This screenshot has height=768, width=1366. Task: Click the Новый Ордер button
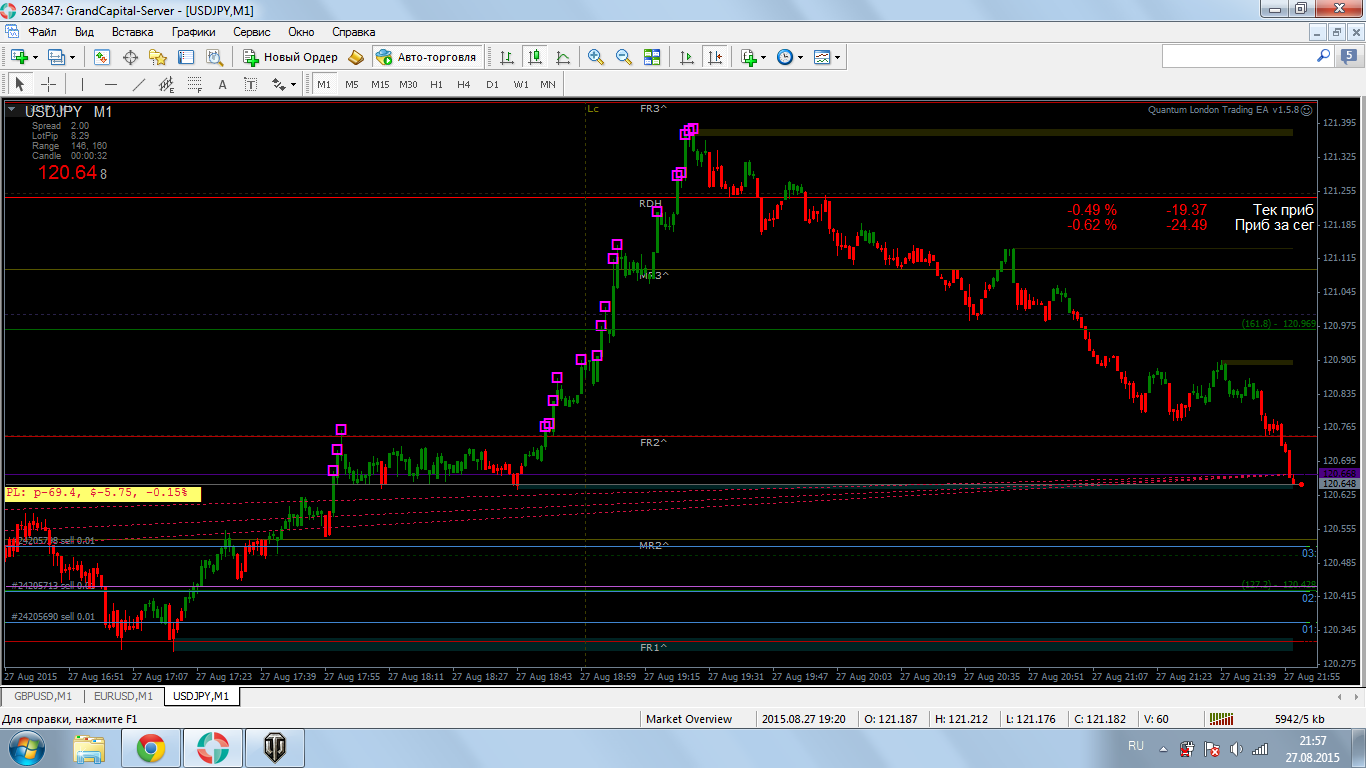click(x=291, y=57)
